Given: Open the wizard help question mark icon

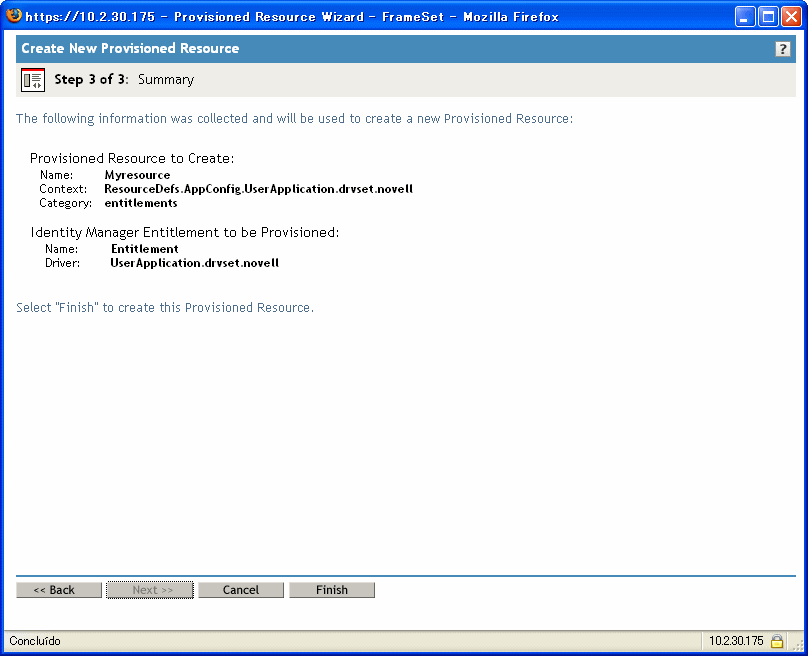Looking at the screenshot, I should coord(782,49).
